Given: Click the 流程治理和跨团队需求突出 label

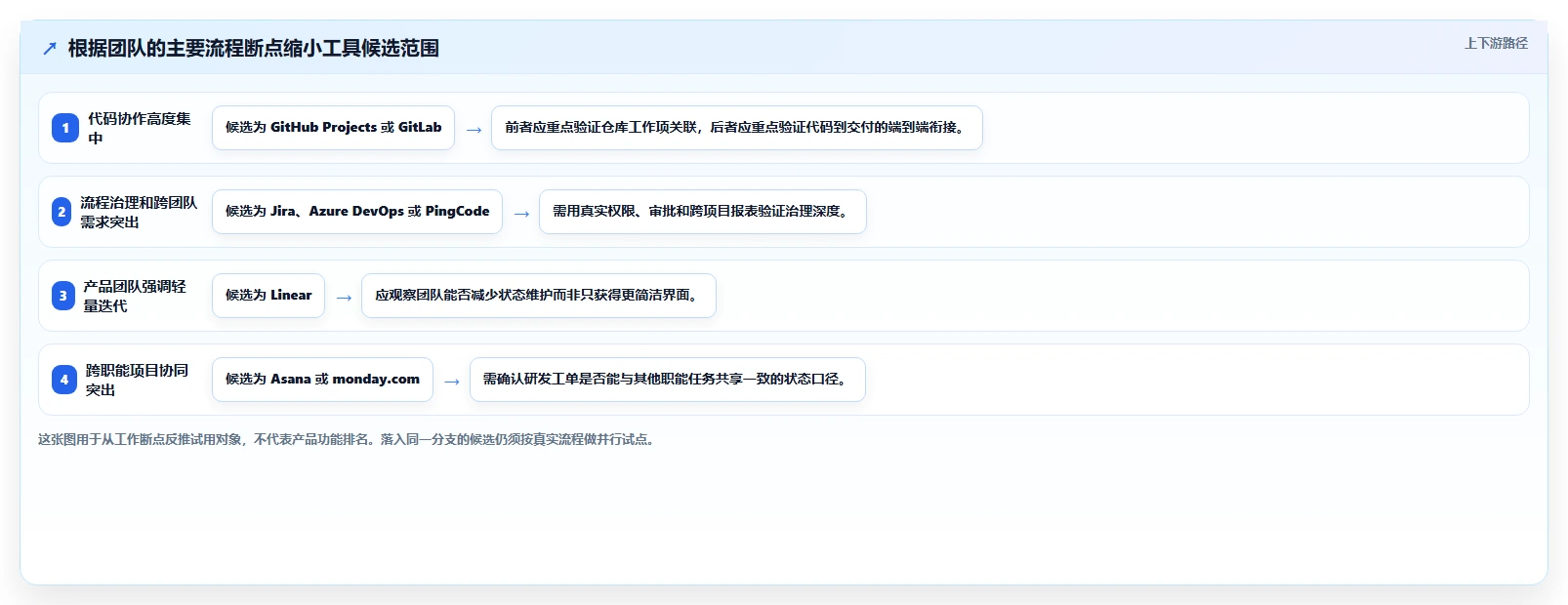Looking at the screenshot, I should (x=139, y=212).
